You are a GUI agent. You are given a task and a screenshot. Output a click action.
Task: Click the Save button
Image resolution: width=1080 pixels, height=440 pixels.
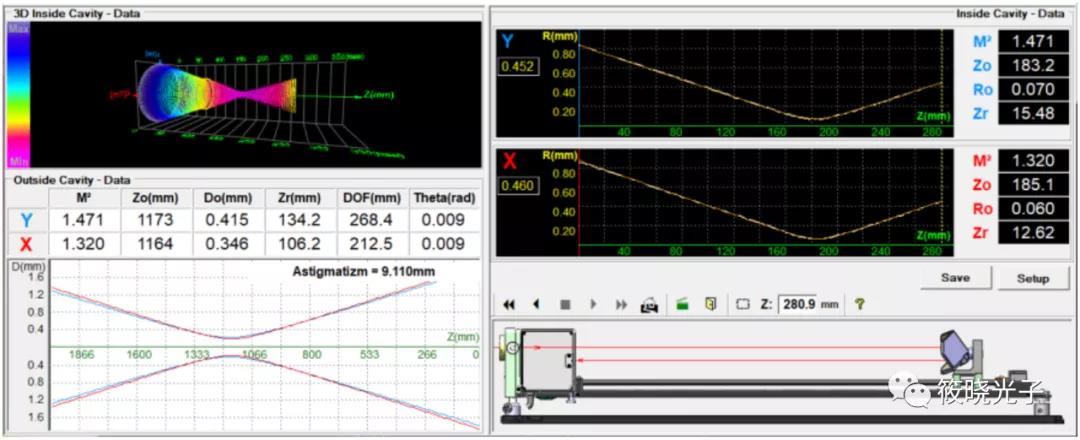coord(955,278)
